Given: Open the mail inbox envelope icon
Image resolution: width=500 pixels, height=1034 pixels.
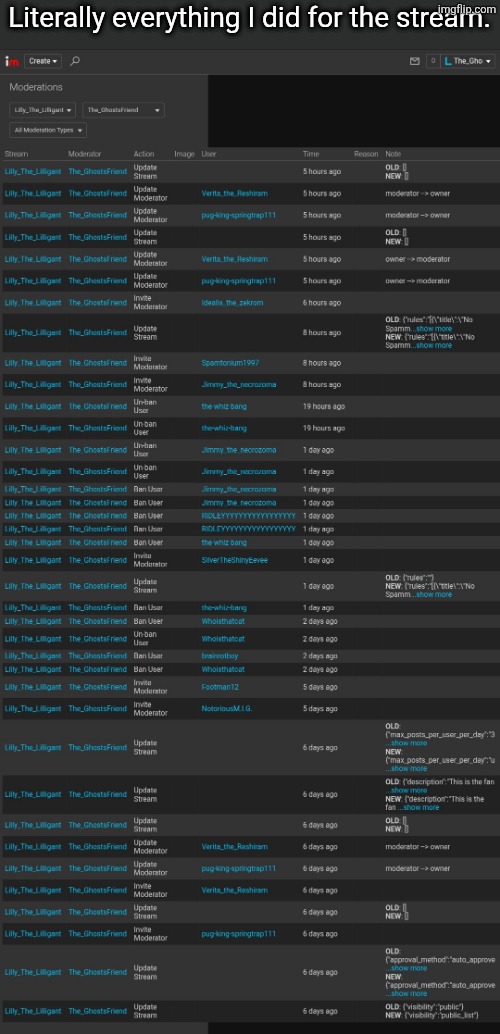Looking at the screenshot, I should coord(414,61).
